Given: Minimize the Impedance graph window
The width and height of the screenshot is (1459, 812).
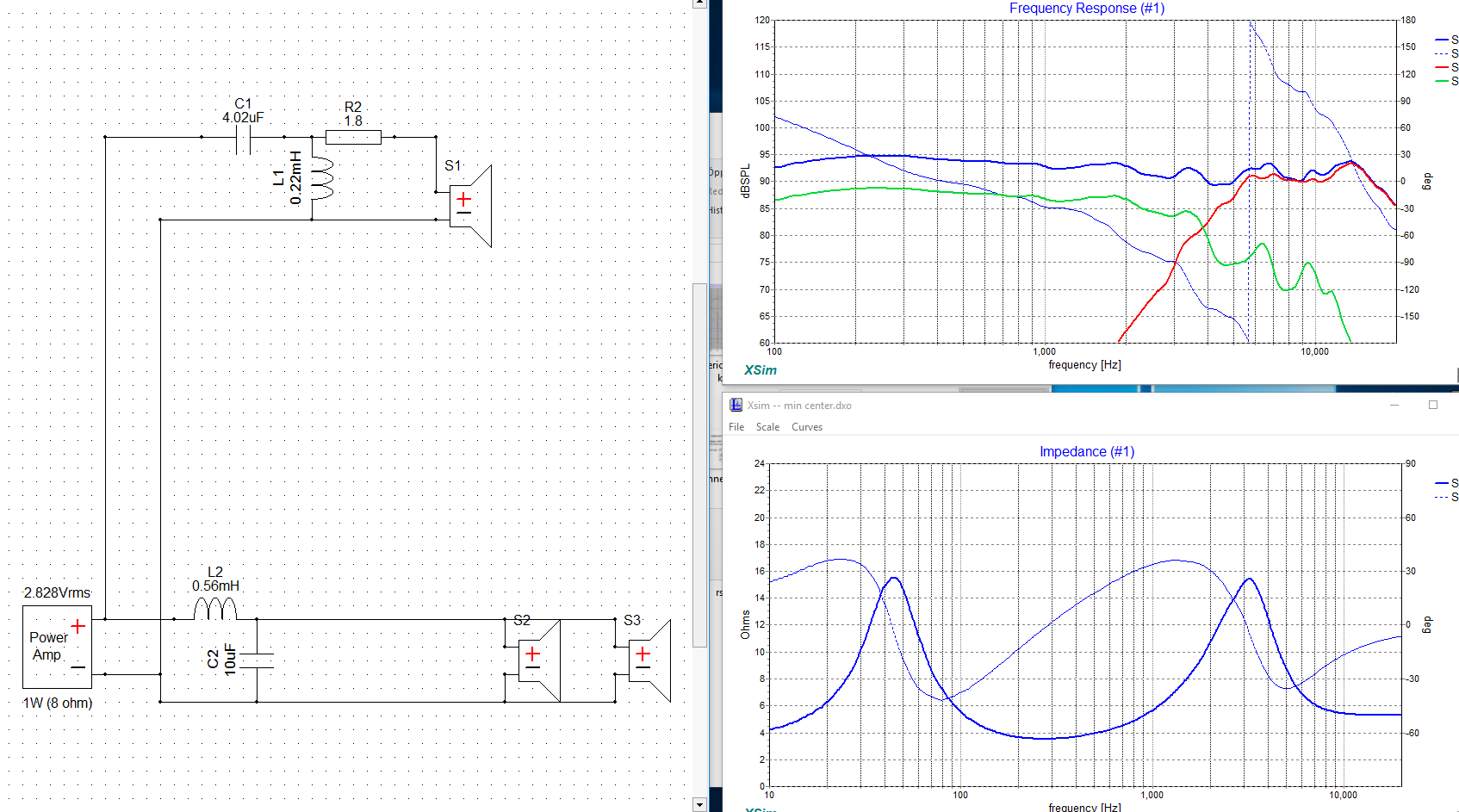Looking at the screenshot, I should coord(1394,405).
